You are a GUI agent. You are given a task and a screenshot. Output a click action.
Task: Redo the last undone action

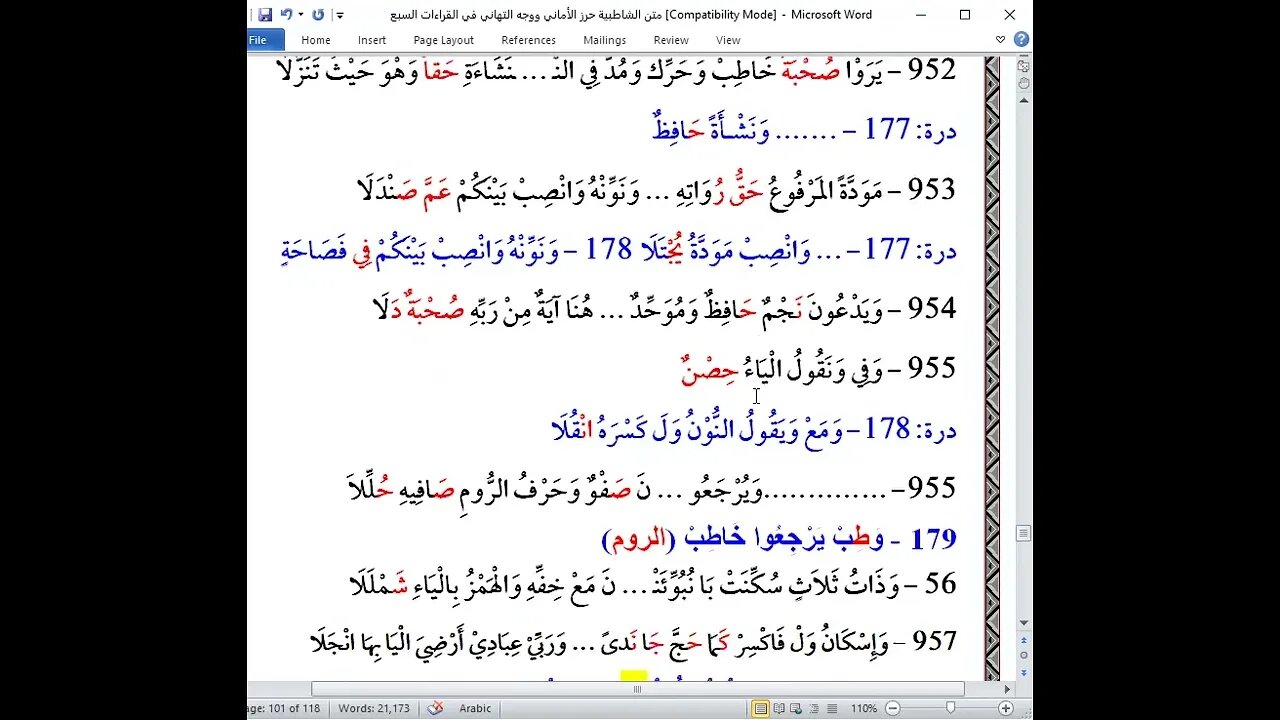click(x=318, y=15)
